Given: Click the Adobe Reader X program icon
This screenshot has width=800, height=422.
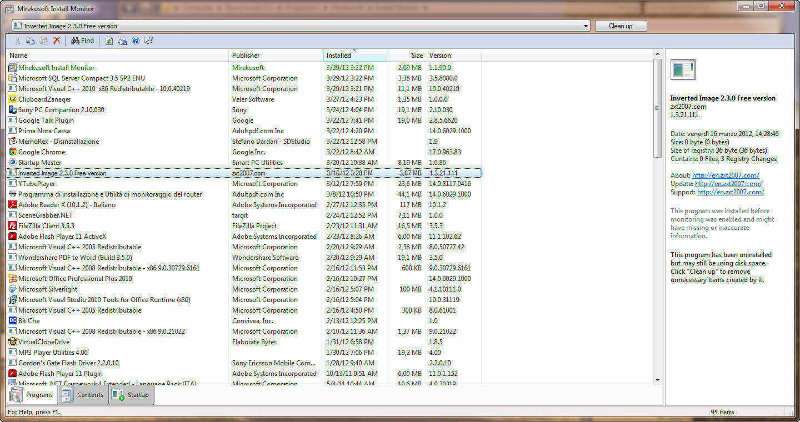Looking at the screenshot, I should (12, 205).
